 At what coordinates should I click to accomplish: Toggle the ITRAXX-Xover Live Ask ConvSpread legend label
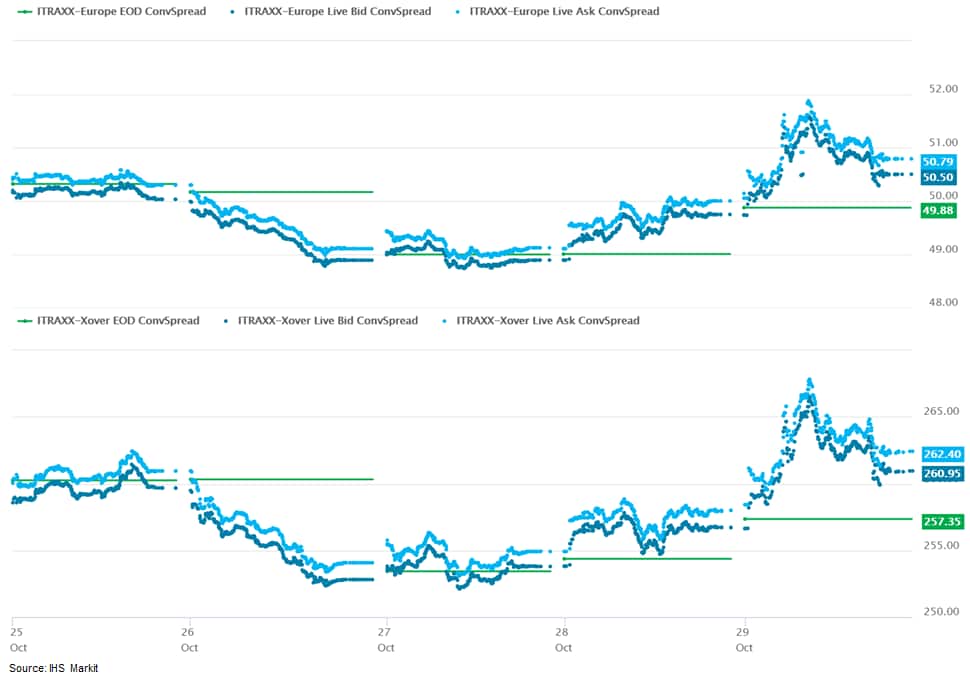(x=547, y=321)
